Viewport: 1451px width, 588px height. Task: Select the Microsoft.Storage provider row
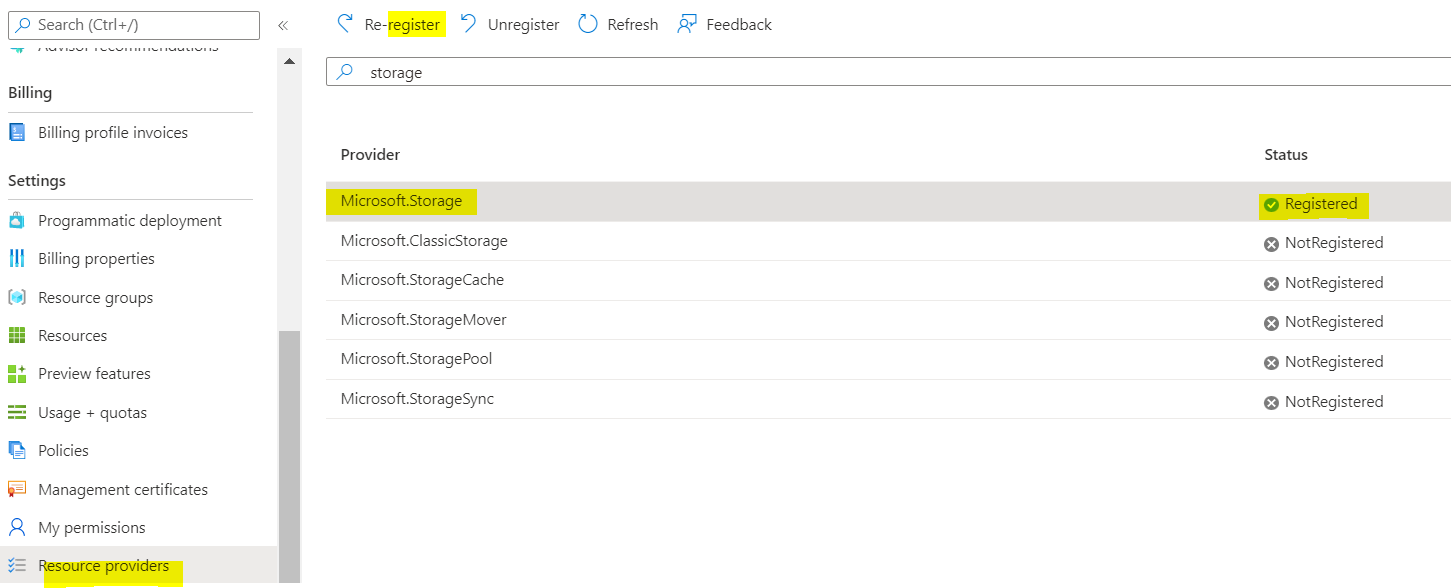[x=888, y=202]
